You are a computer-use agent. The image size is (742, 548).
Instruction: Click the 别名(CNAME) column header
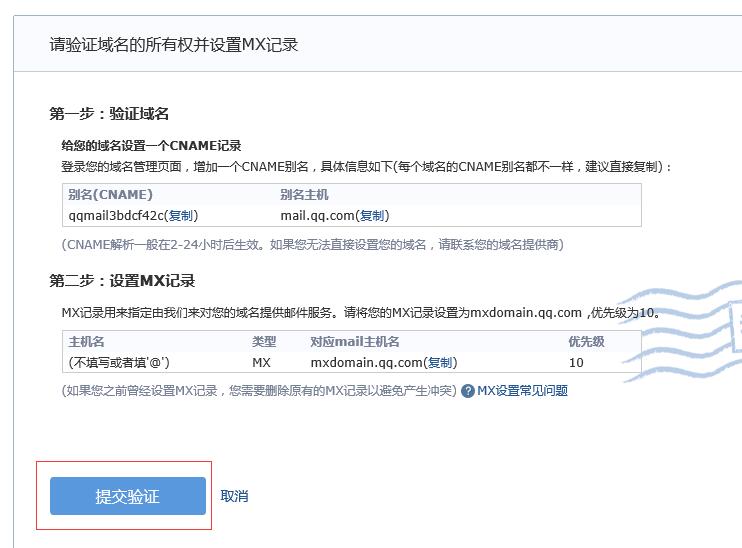110,194
